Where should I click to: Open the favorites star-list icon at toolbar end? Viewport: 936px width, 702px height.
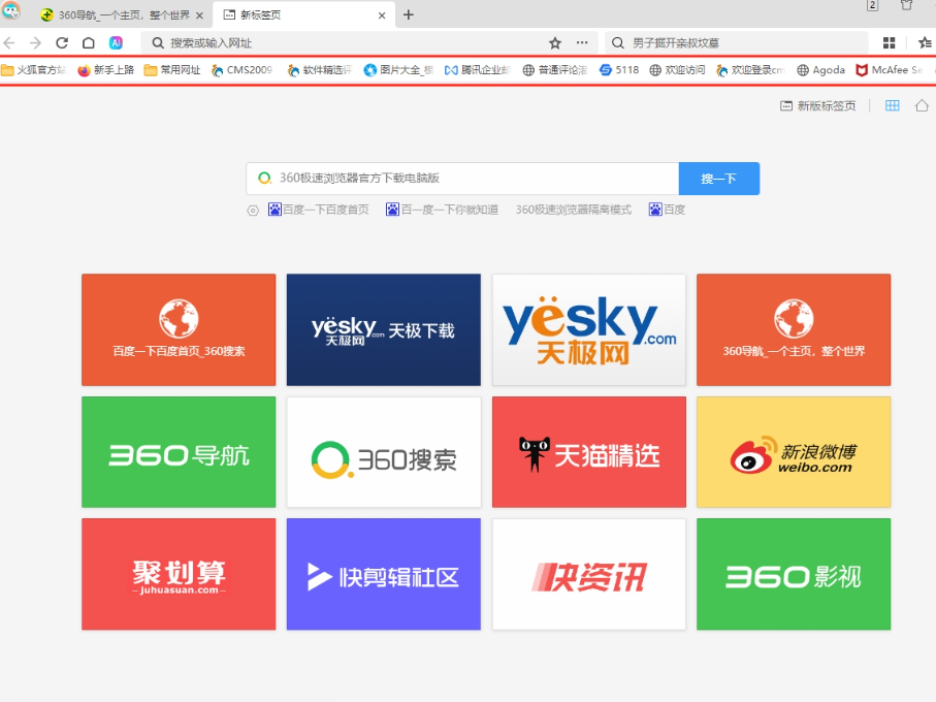click(x=925, y=43)
